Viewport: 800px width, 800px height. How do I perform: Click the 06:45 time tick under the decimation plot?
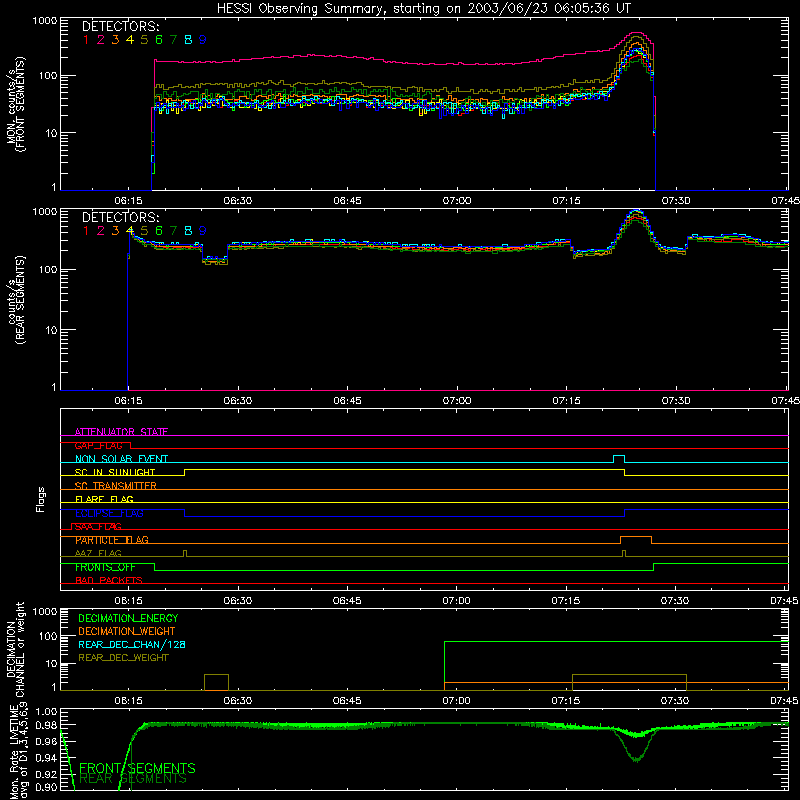(347, 701)
